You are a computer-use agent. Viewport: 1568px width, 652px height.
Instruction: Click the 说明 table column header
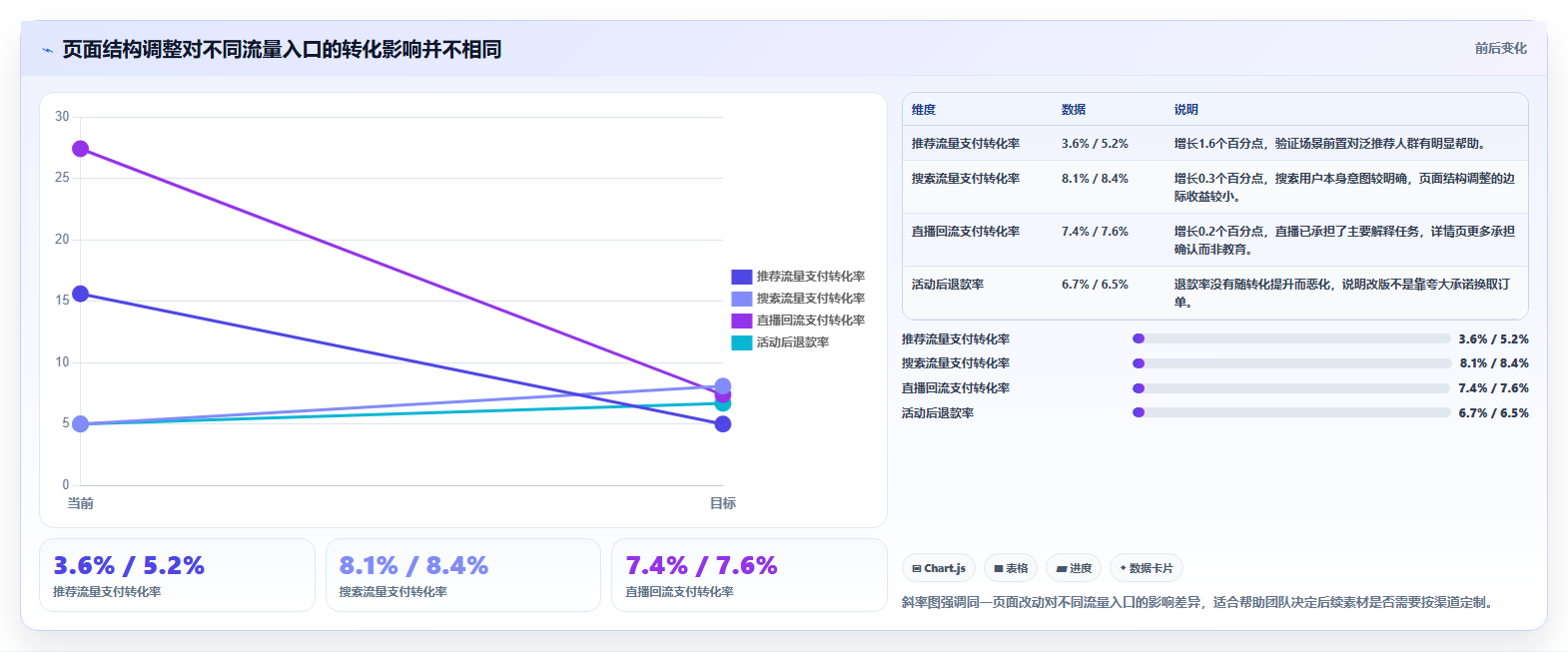point(1186,110)
